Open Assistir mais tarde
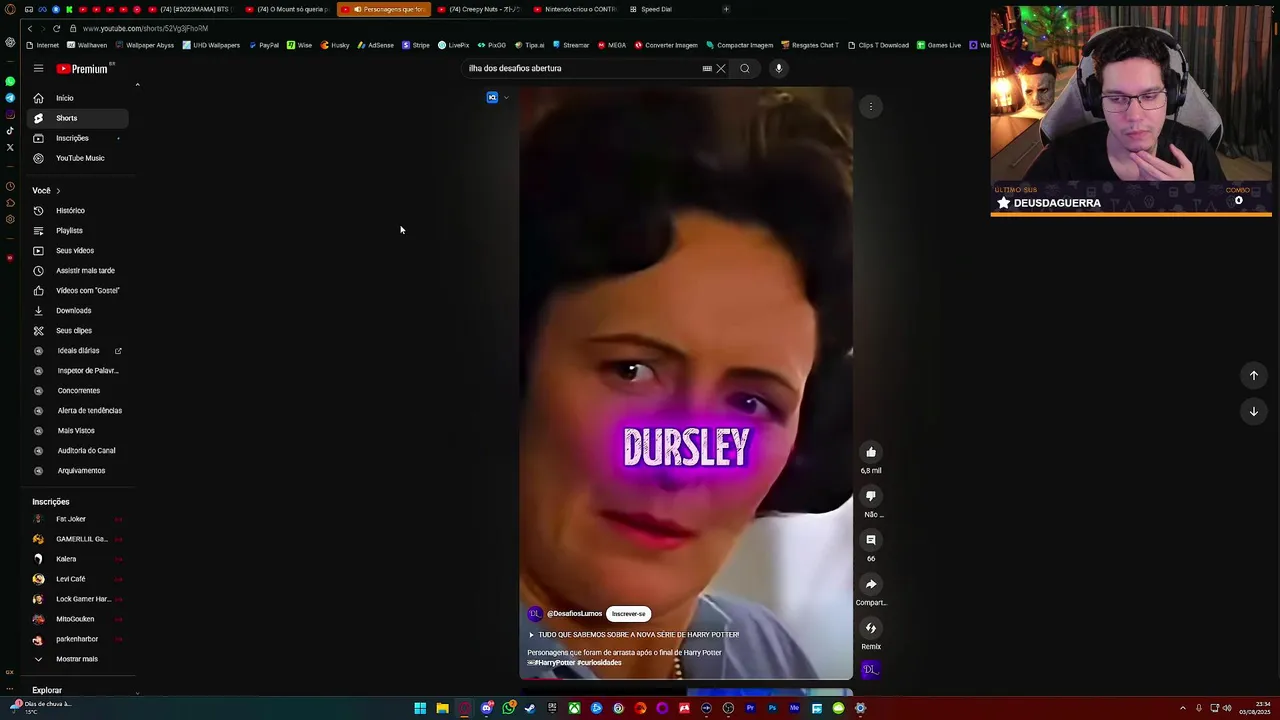 coord(78,271)
